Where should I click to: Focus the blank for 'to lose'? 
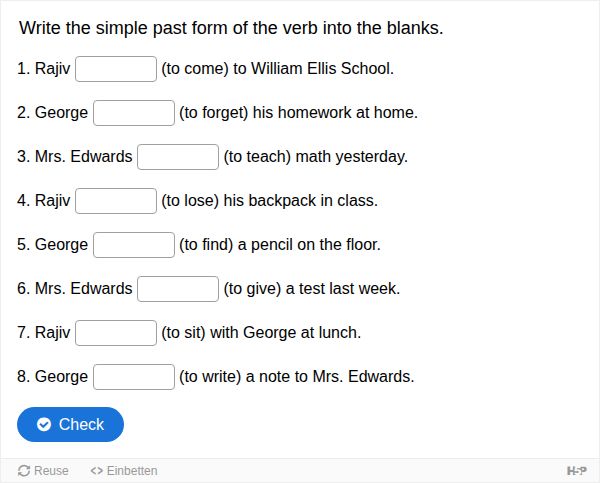[x=116, y=201]
